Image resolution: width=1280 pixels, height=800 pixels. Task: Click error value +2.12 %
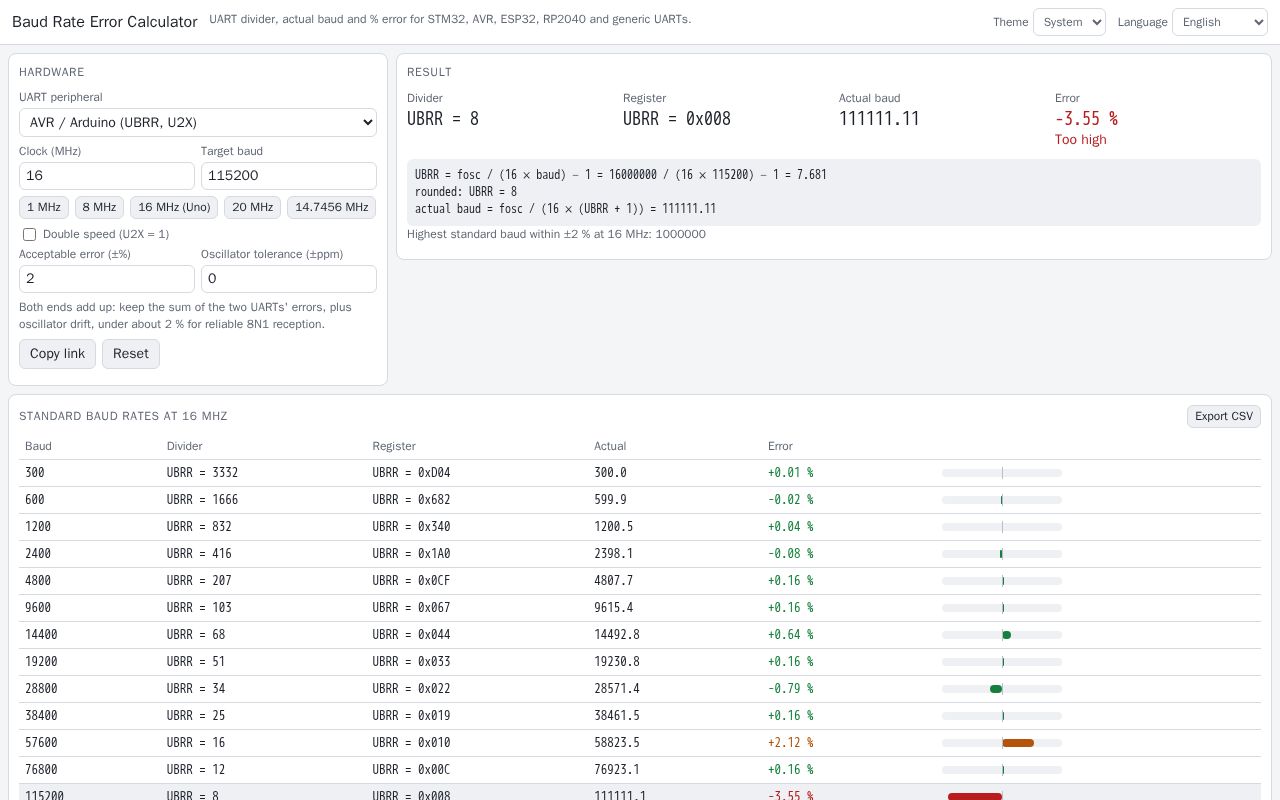pos(790,742)
